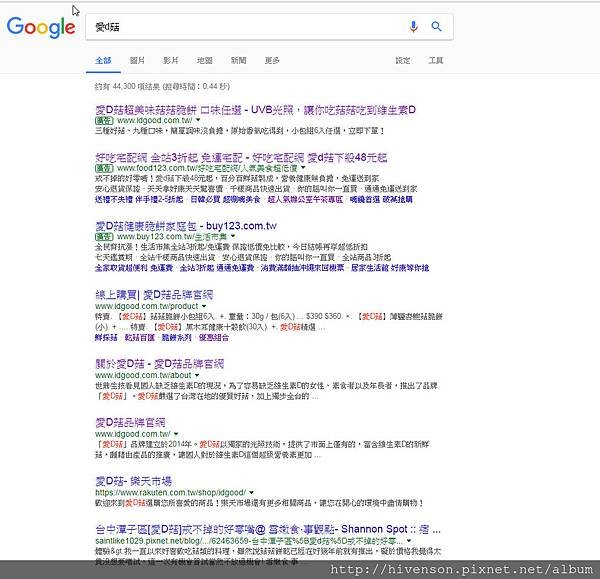Click the blue search magnifier icon
Image resolution: width=600 pixels, height=579 pixels.
pos(436,26)
